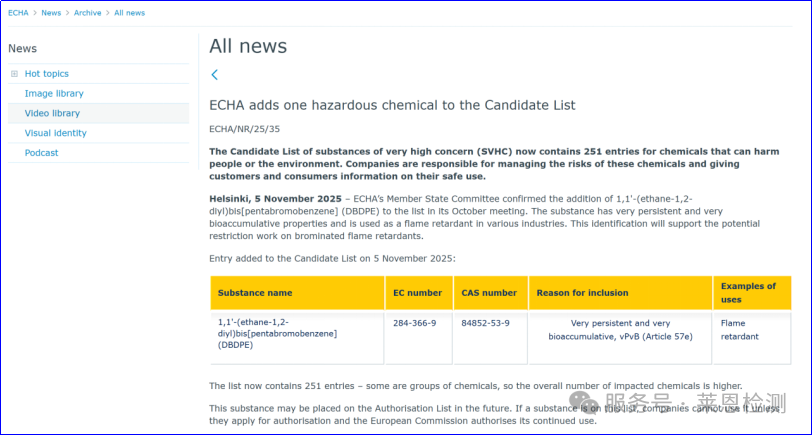Screen dimensions: 812x435
Task: Click All news breadcrumb link
Action: 129,13
